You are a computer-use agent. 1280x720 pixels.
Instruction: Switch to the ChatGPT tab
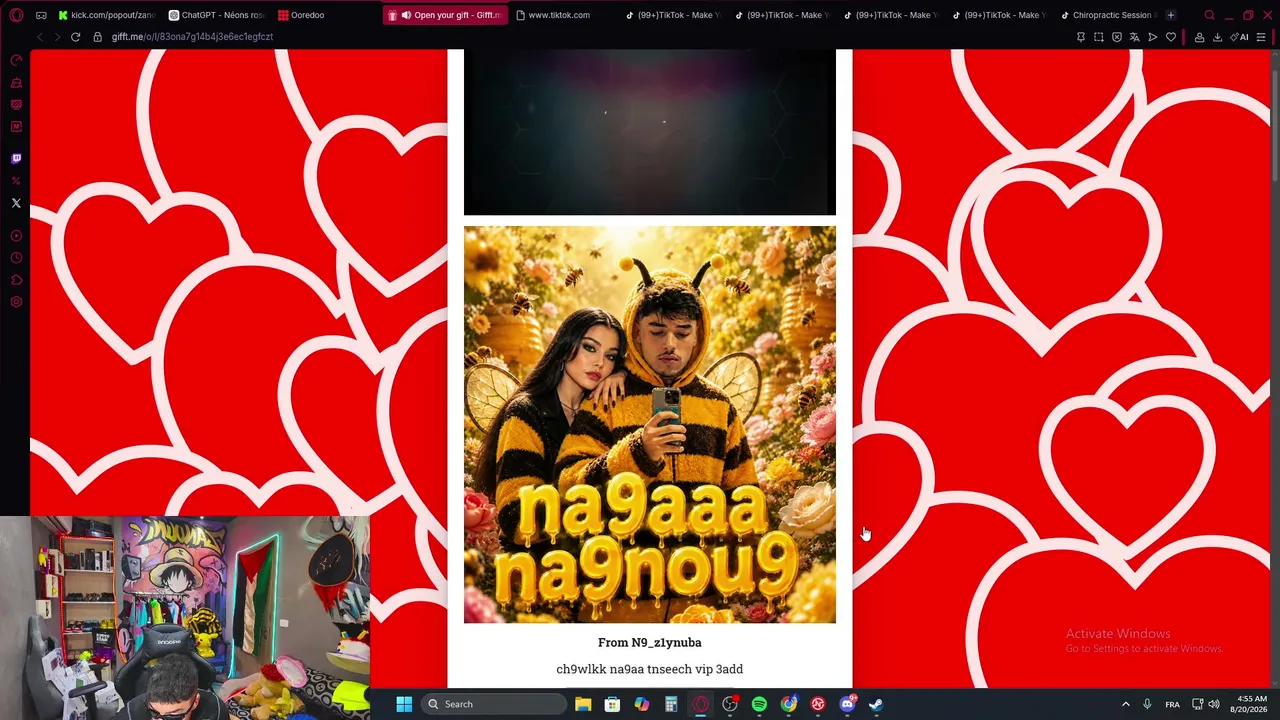click(215, 15)
